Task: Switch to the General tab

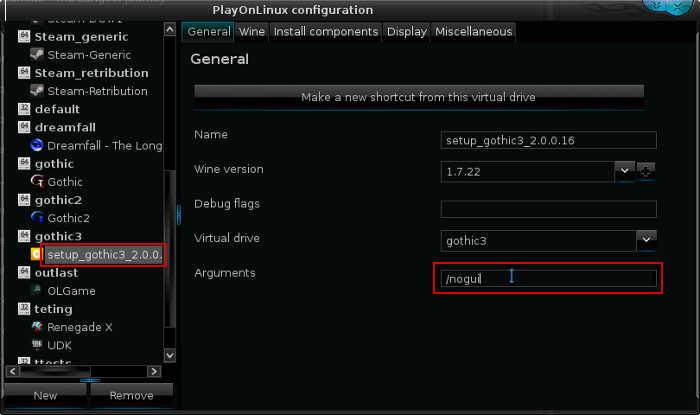Action: [208, 32]
